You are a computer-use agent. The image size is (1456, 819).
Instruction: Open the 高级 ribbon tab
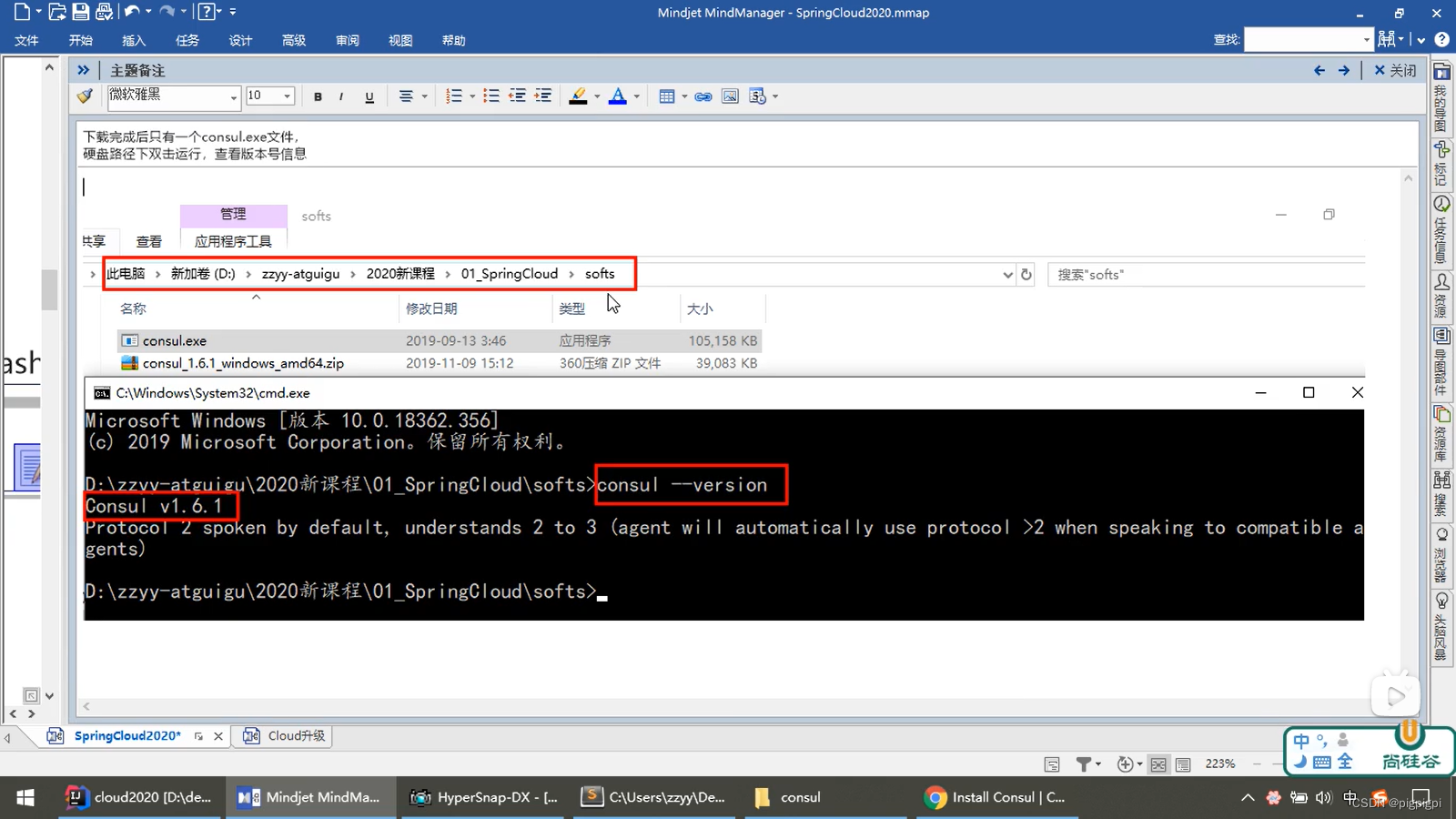tap(294, 40)
